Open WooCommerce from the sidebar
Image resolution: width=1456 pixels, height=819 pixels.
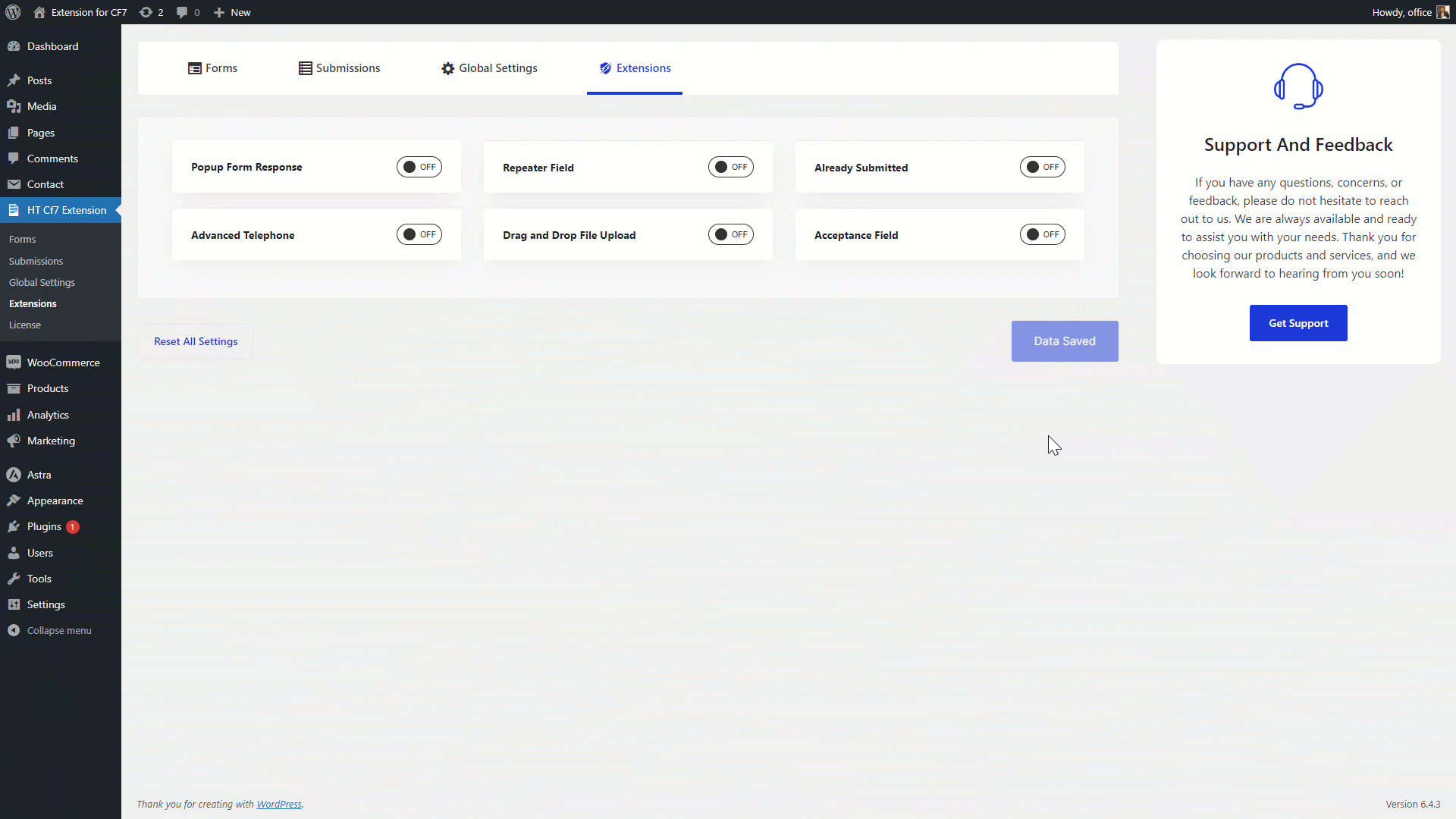click(x=63, y=362)
